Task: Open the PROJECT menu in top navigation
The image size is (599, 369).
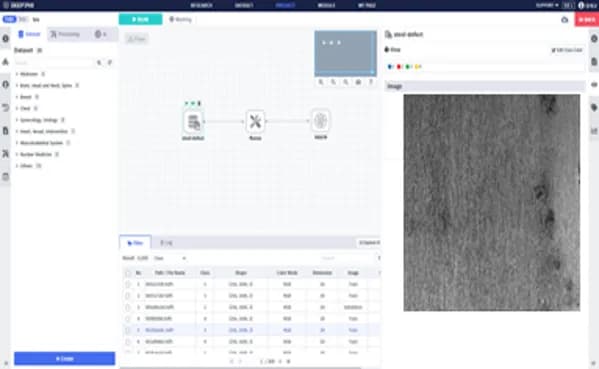Action: pos(285,5)
